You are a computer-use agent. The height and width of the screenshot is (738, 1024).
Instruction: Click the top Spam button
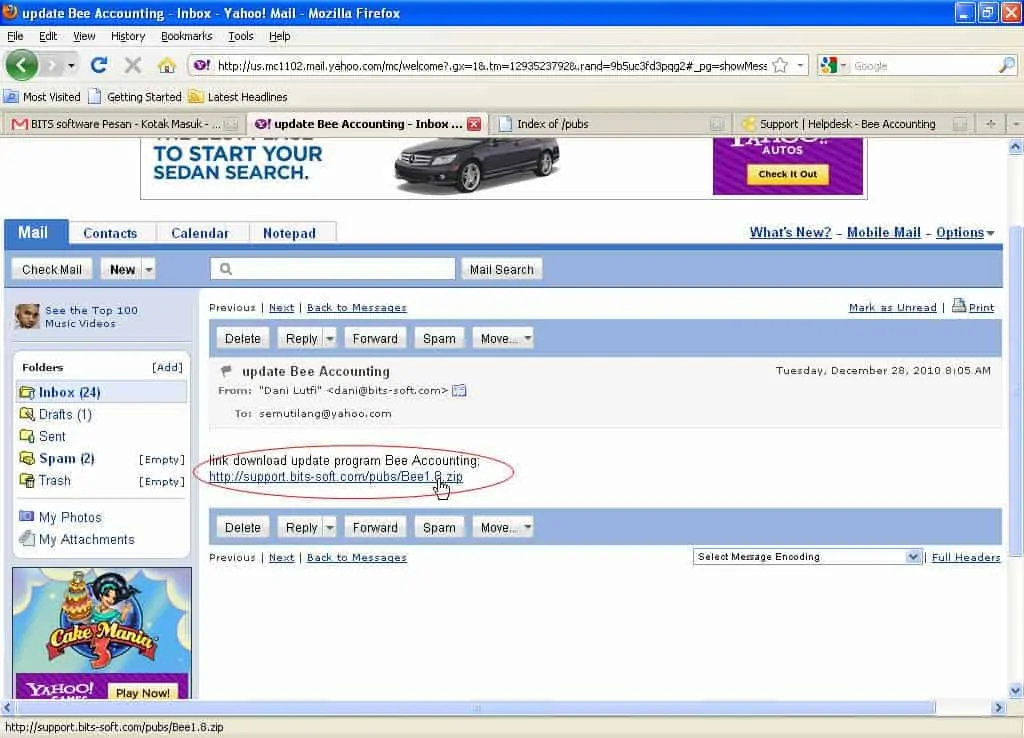click(440, 338)
